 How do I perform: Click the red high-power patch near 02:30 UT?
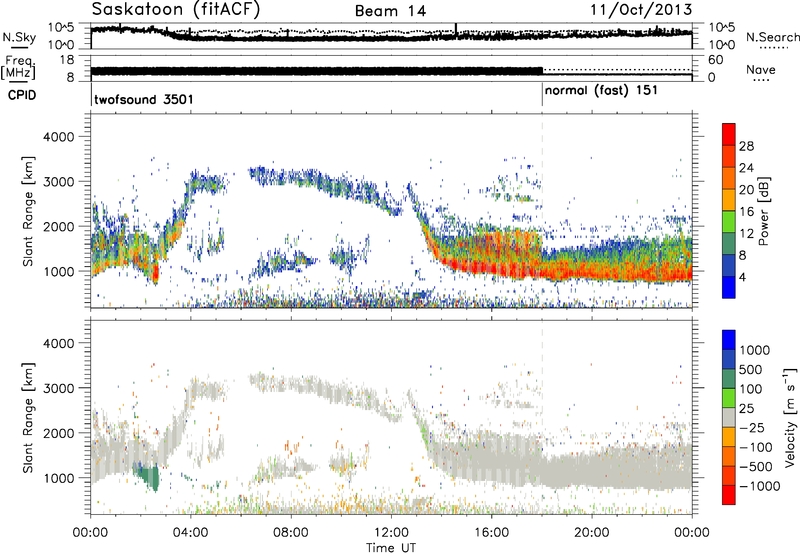pyautogui.click(x=156, y=274)
